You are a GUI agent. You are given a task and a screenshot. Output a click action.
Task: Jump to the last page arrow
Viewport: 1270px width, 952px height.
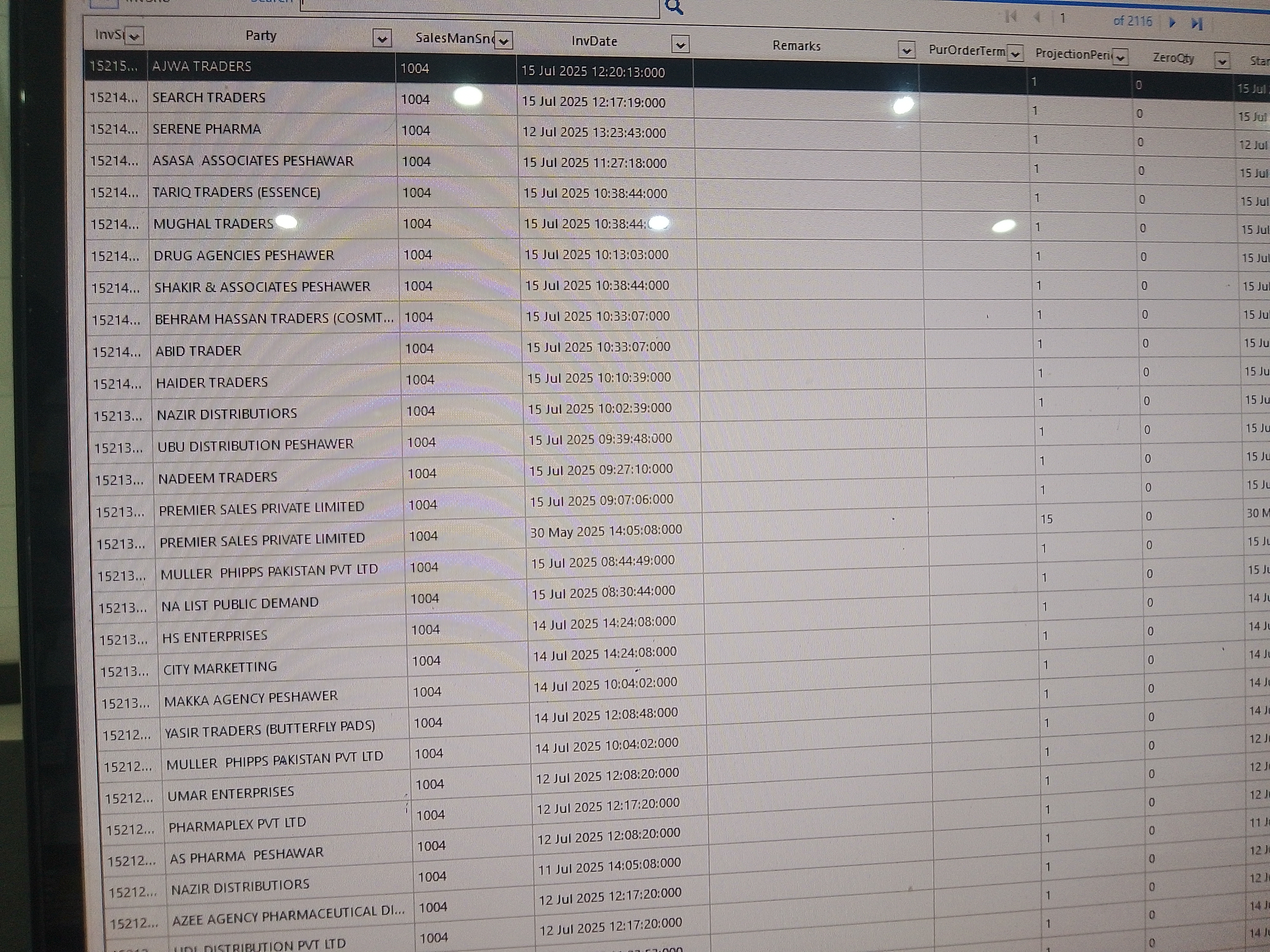[x=1196, y=23]
